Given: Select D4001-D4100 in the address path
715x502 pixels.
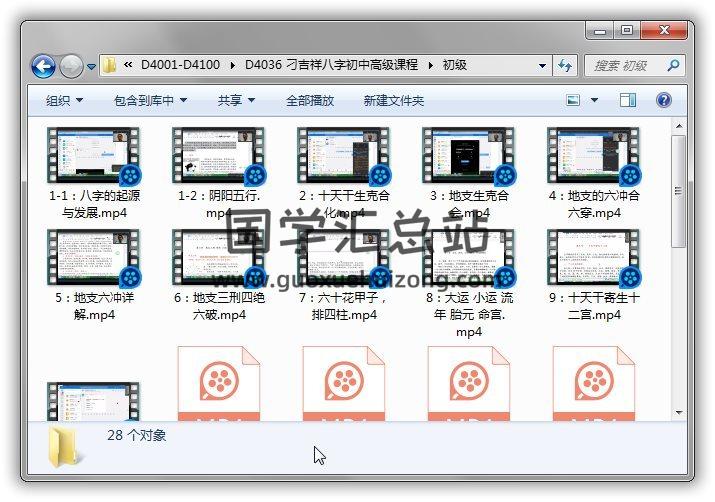Looking at the screenshot, I should point(181,65).
